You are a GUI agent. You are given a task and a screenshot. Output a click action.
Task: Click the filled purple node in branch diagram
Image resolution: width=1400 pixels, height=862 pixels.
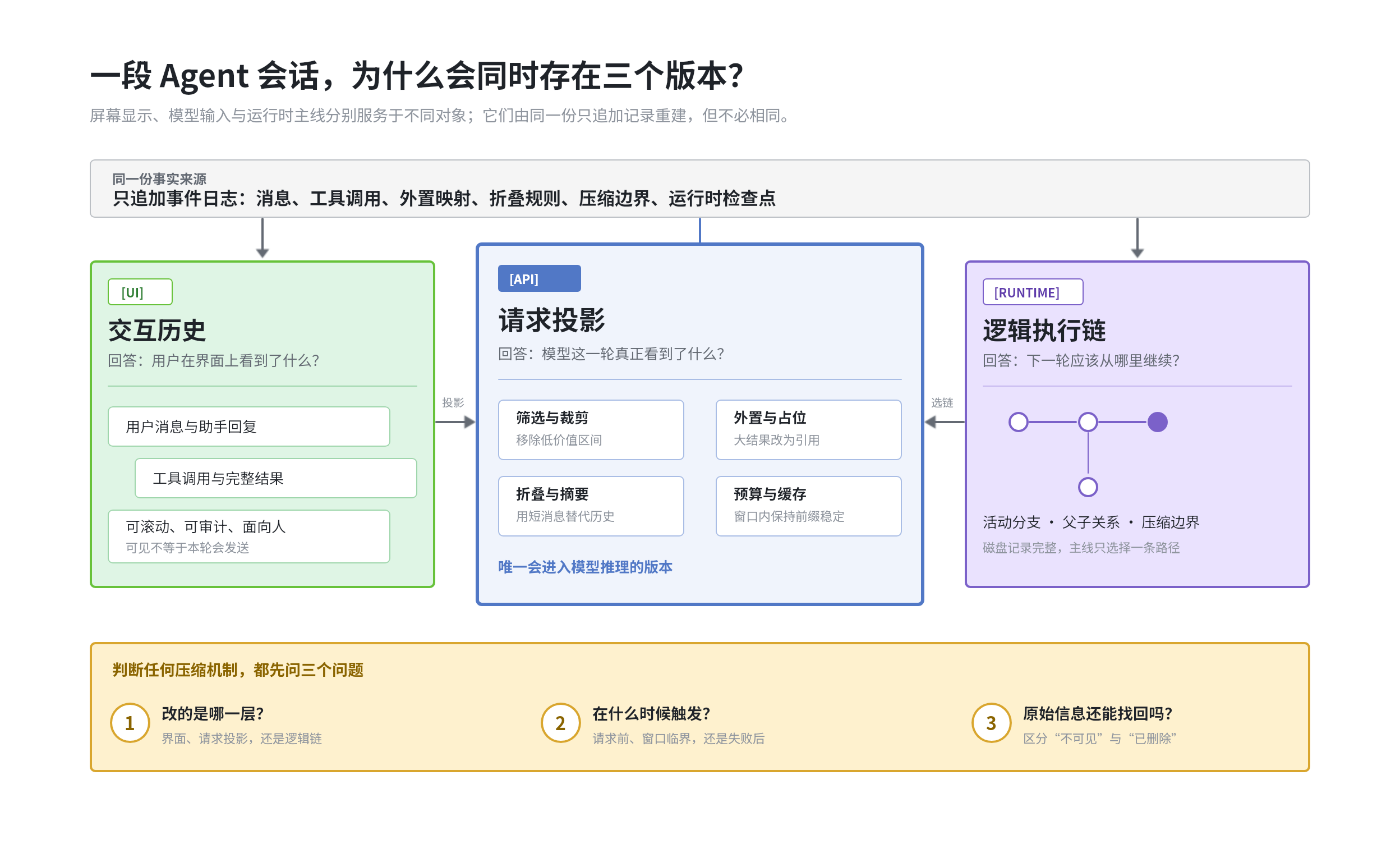pos(1157,422)
